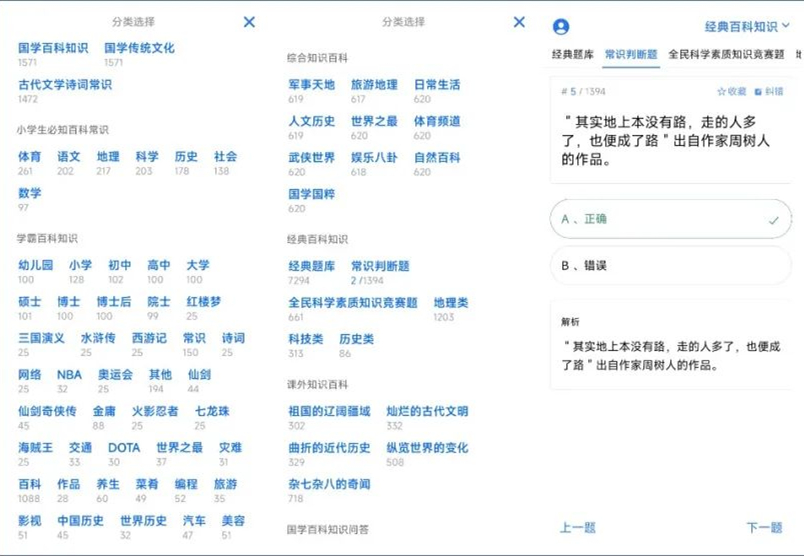Viewport: 804px width, 556px height.
Task: Favorite the question with 收藏 star
Action: 732,91
